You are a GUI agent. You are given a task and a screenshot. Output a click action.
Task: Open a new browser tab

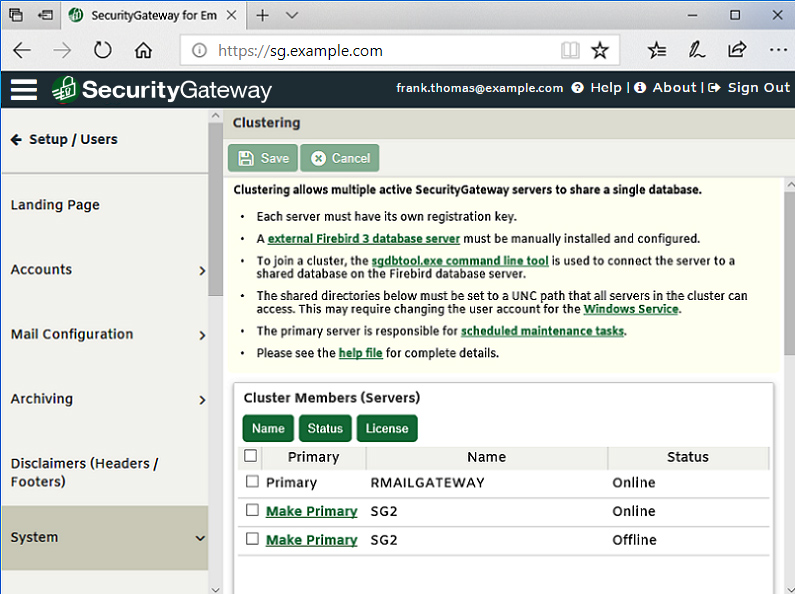pos(262,15)
